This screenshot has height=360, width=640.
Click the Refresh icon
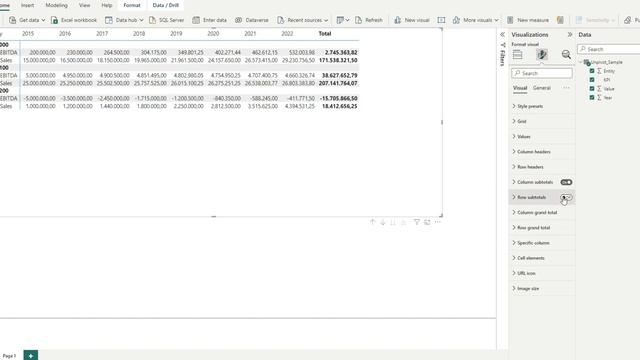coord(358,20)
